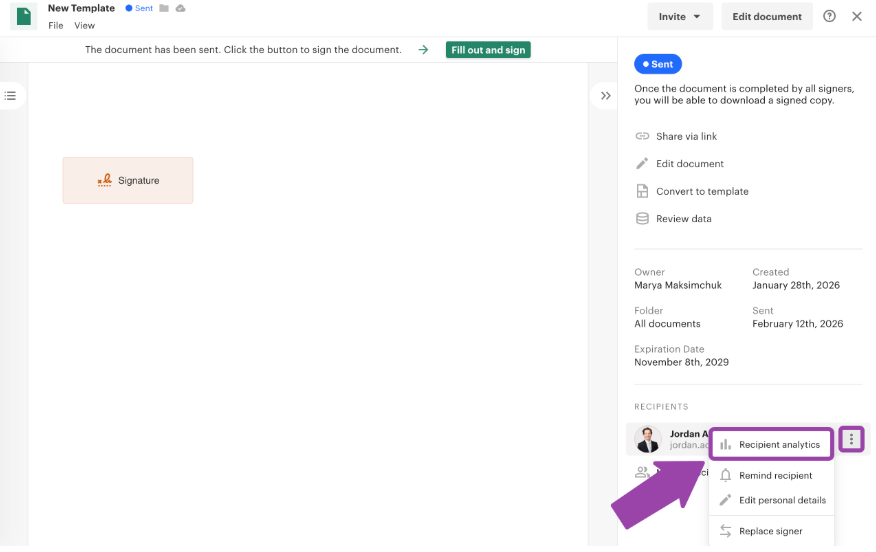The image size is (876, 552).
Task: Choose Replace signer from the menu
Action: 771,531
